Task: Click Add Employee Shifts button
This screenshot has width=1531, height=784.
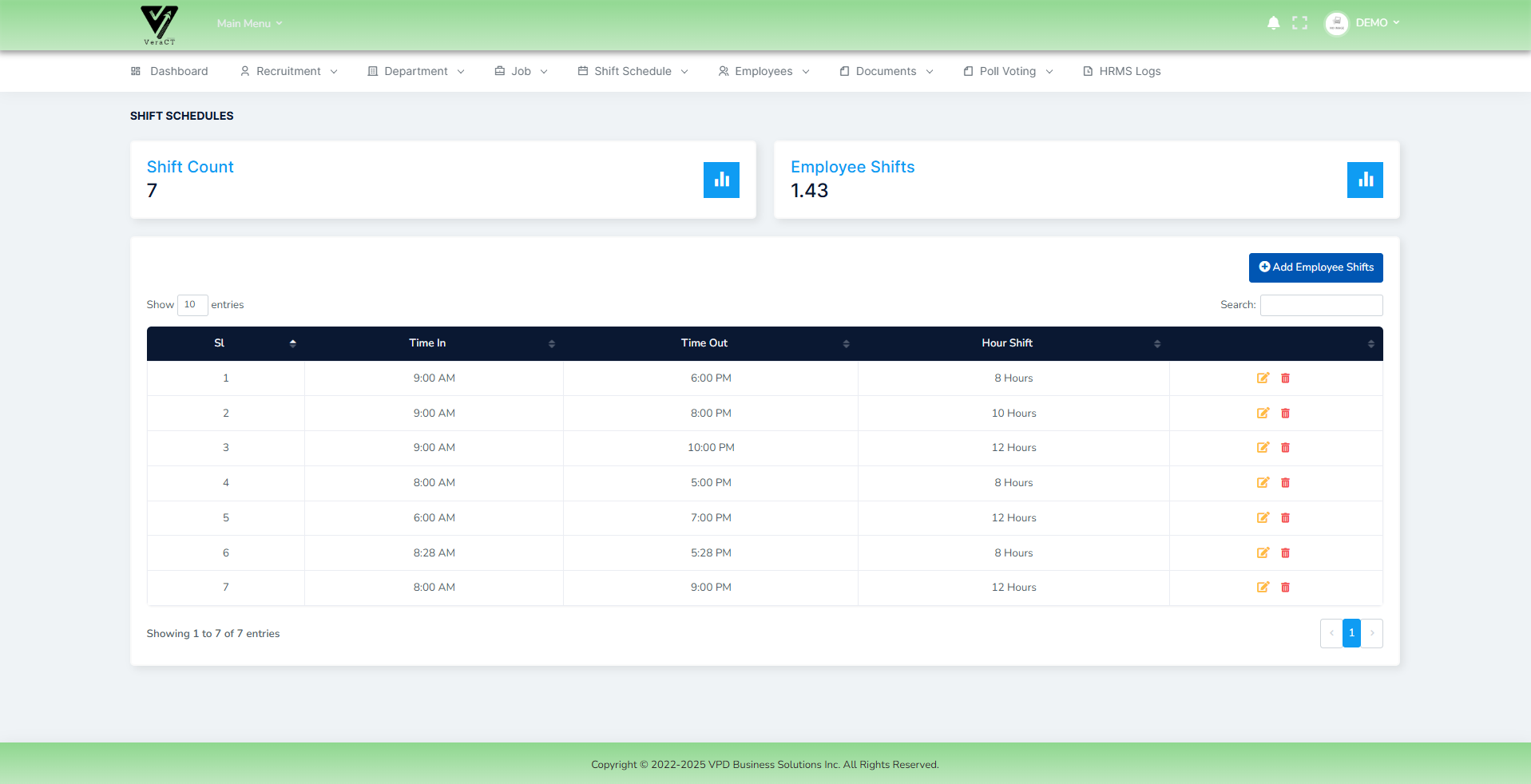Action: click(x=1315, y=267)
